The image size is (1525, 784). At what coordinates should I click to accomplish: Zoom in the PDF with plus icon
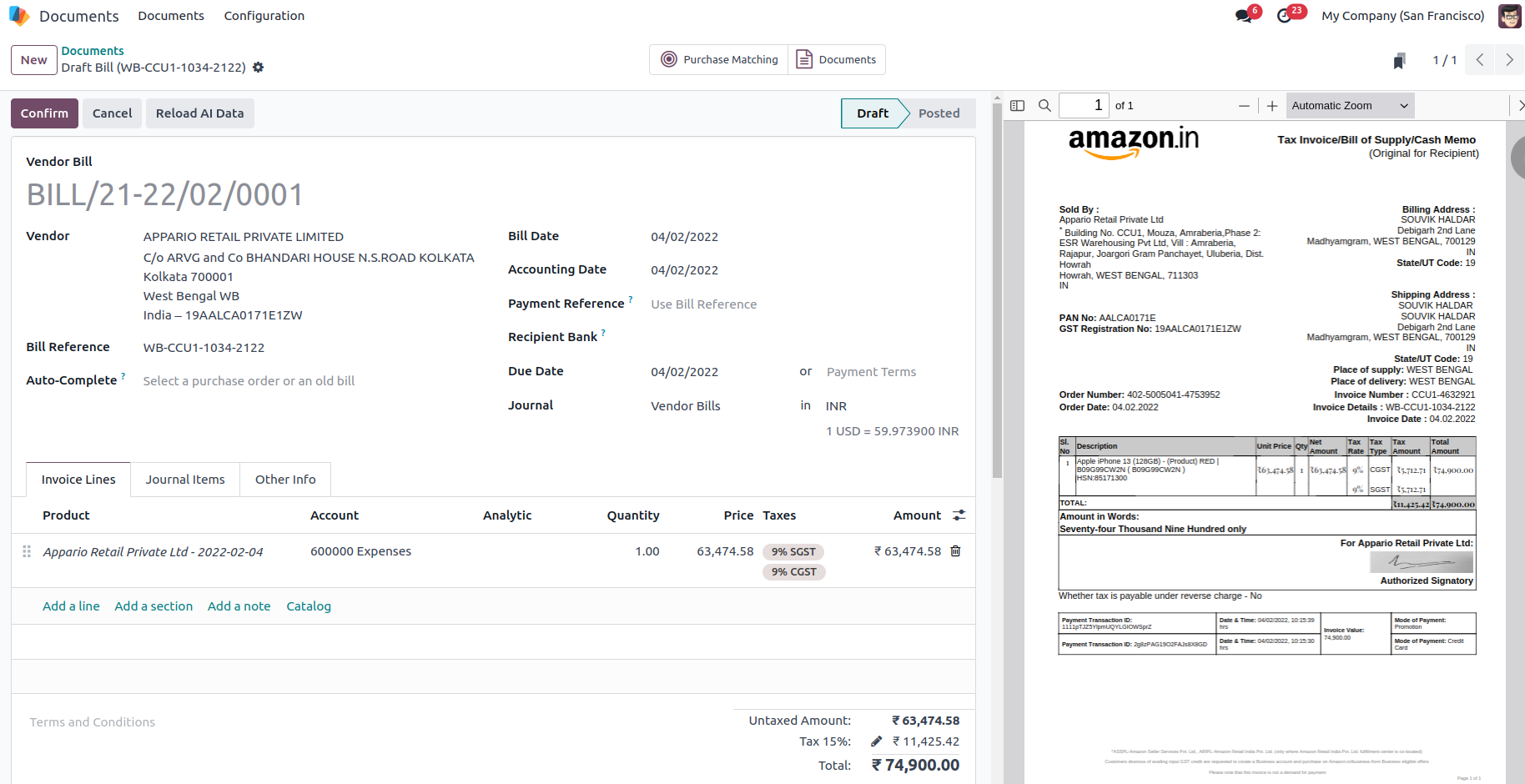[1272, 106]
